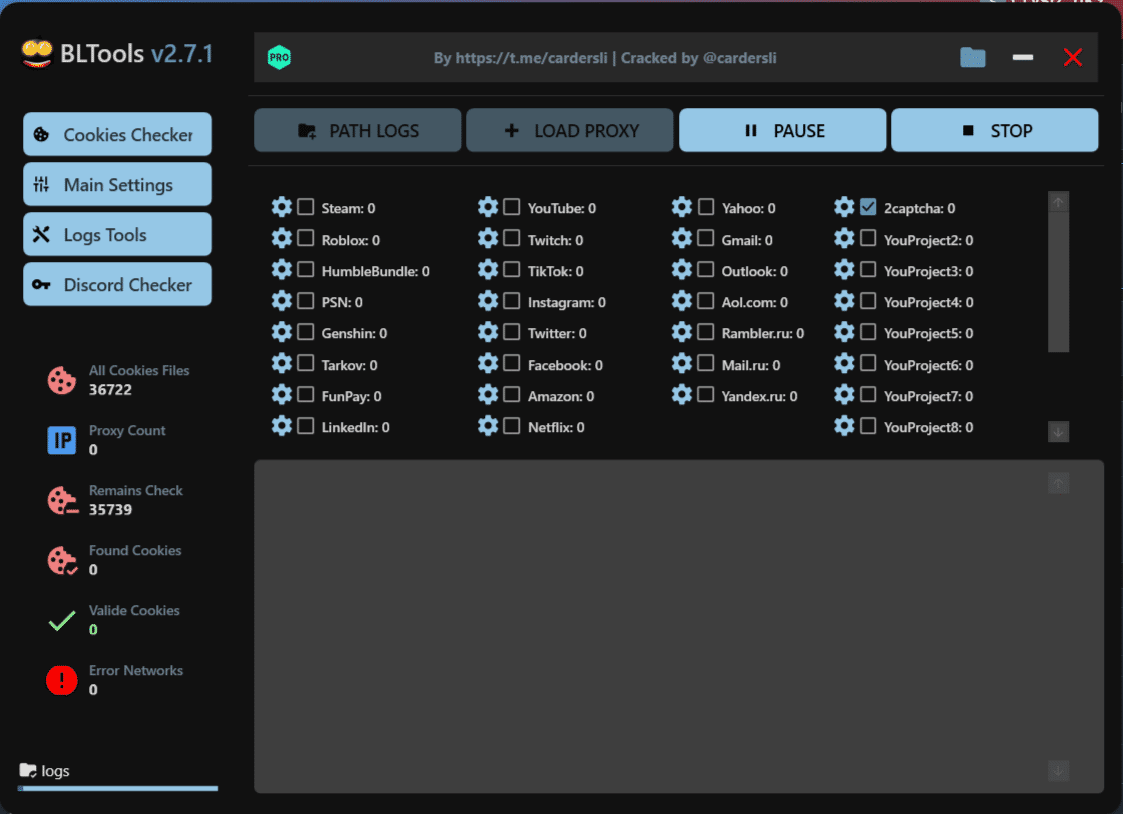The width and height of the screenshot is (1123, 814).
Task: Click the LOAD PROXY button
Action: pos(570,131)
